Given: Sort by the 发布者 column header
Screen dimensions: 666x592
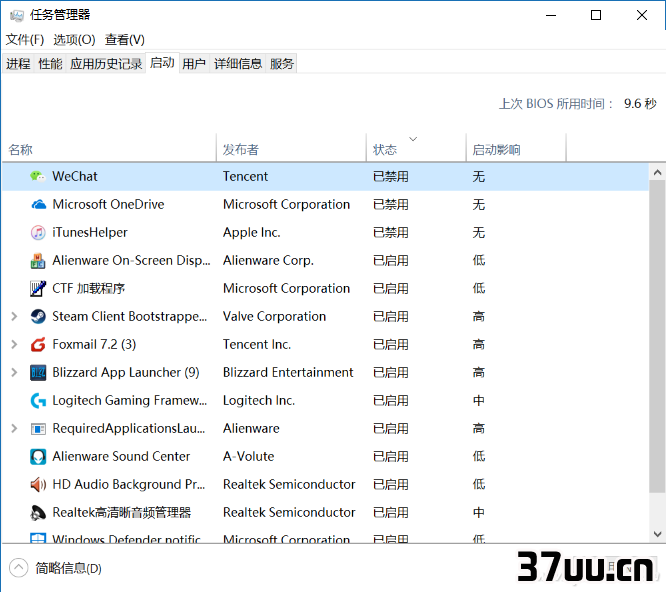Looking at the screenshot, I should tap(291, 147).
